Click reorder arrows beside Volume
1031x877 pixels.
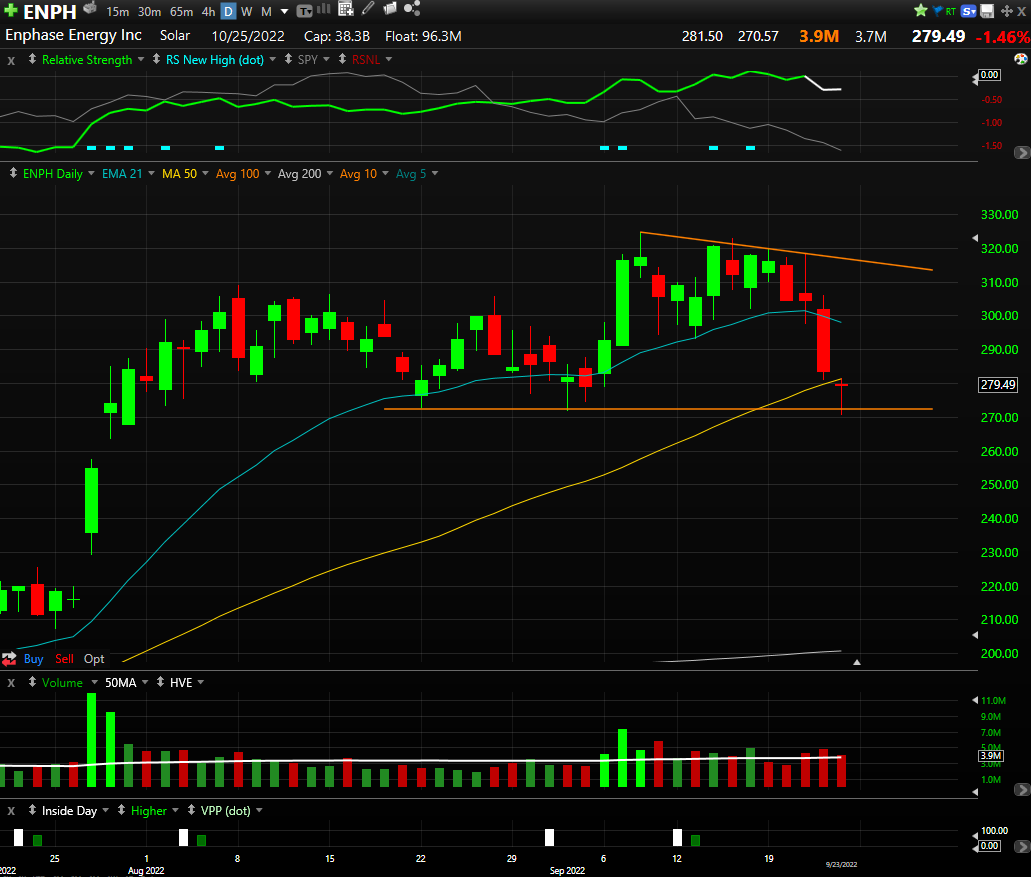[32, 682]
